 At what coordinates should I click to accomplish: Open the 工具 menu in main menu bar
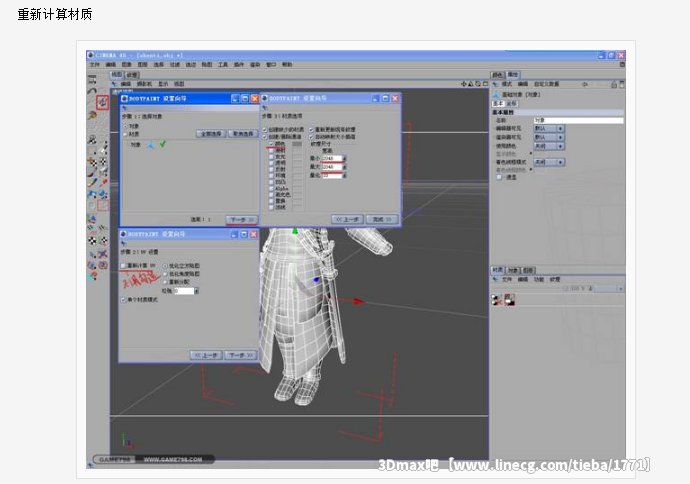coord(223,65)
